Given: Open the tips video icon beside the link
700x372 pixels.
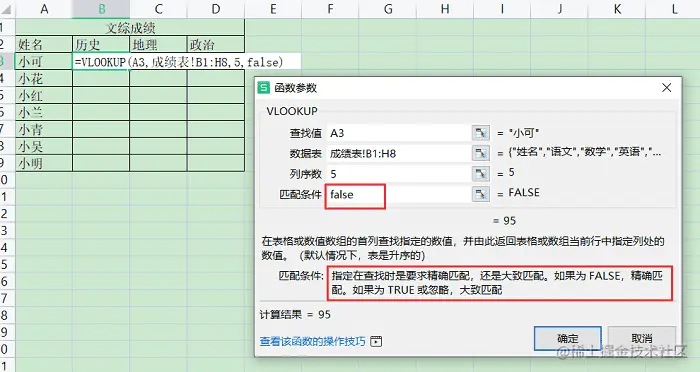Looking at the screenshot, I should coord(376,342).
